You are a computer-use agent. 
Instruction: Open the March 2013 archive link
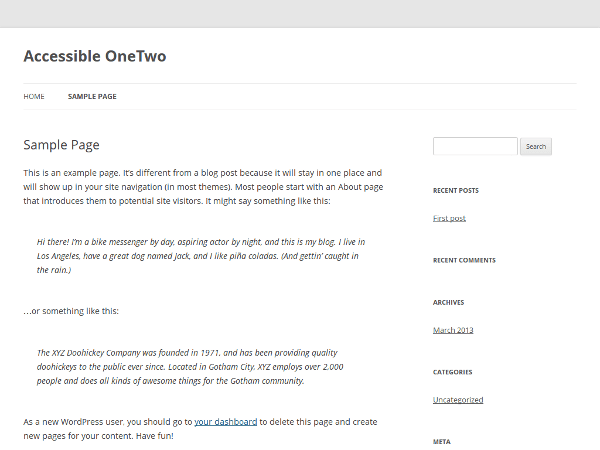[453, 330]
